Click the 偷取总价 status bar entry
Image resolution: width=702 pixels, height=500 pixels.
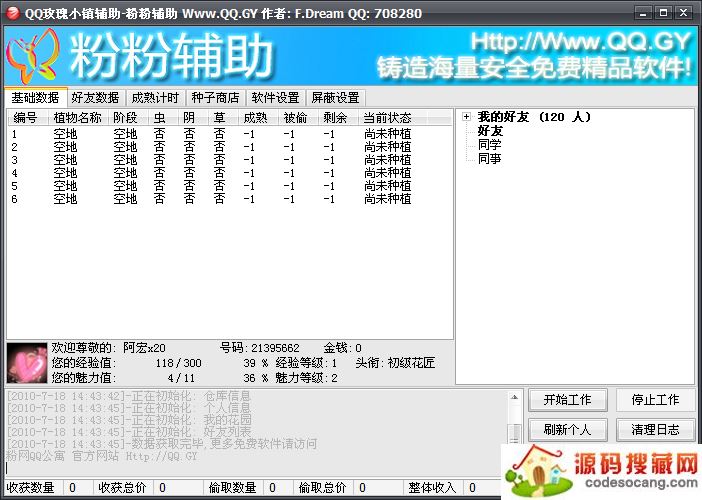tap(322, 487)
